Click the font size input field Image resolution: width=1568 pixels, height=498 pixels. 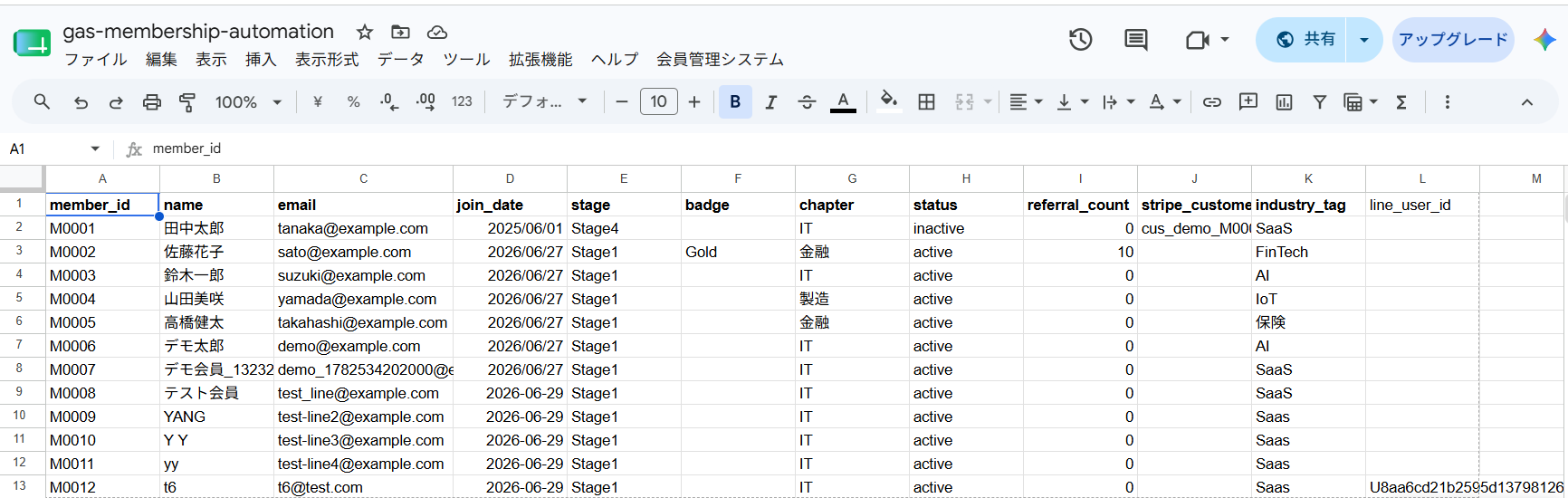tap(659, 102)
